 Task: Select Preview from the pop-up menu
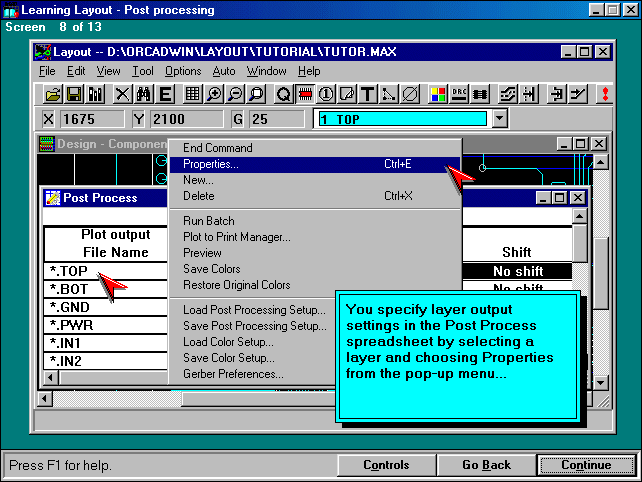pyautogui.click(x=202, y=253)
